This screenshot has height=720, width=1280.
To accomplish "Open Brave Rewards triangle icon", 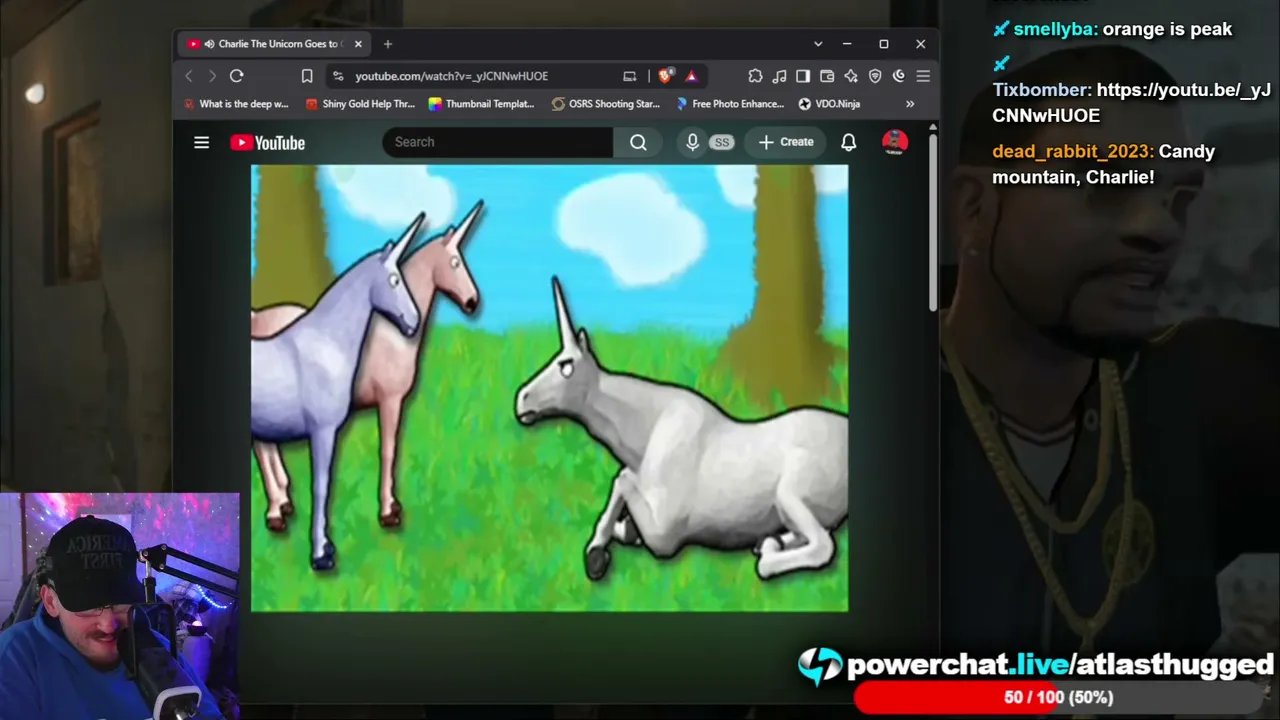I will point(691,76).
